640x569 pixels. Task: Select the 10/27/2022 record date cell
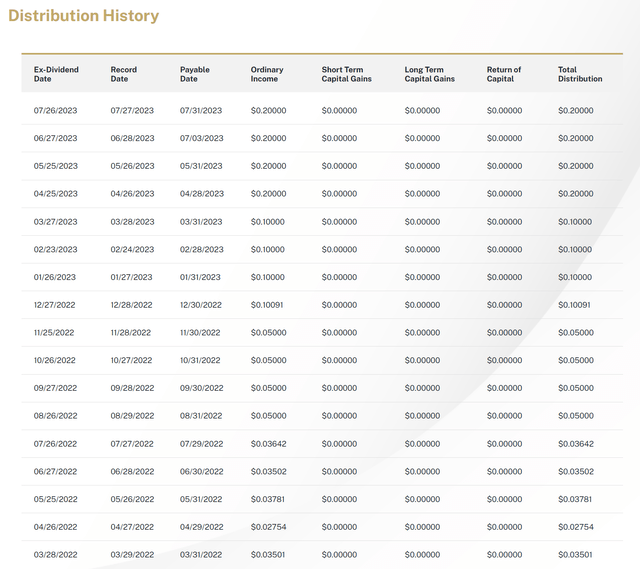[x=132, y=360]
